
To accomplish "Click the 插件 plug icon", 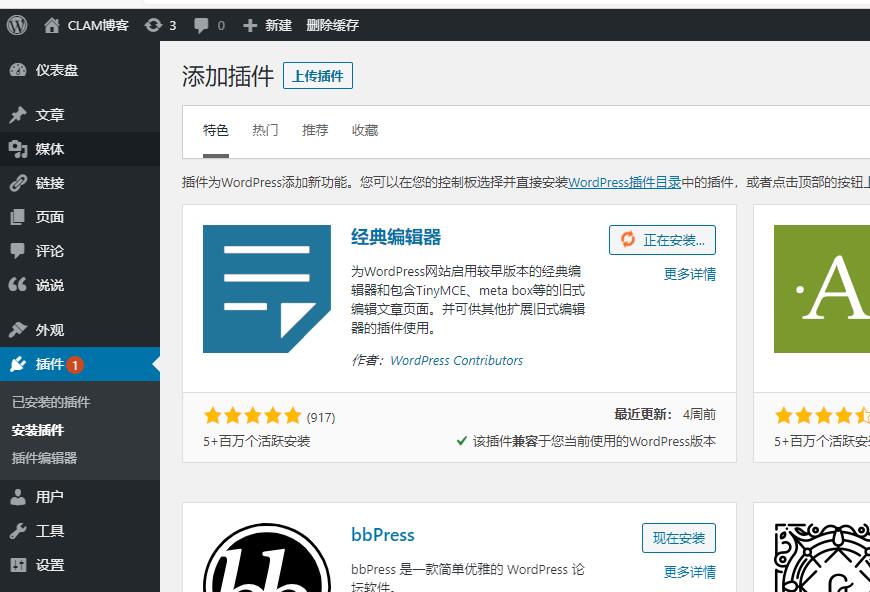I will click(18, 364).
